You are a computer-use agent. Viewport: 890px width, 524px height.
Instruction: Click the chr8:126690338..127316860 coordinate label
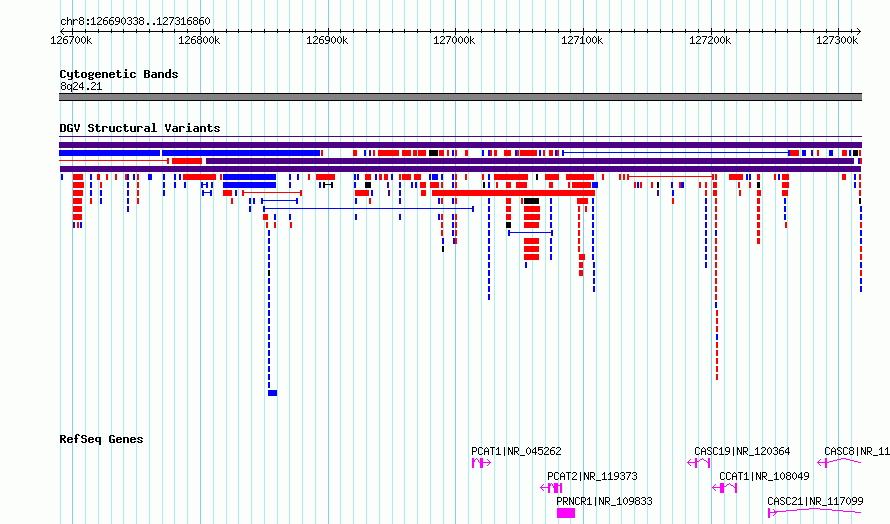(135, 21)
